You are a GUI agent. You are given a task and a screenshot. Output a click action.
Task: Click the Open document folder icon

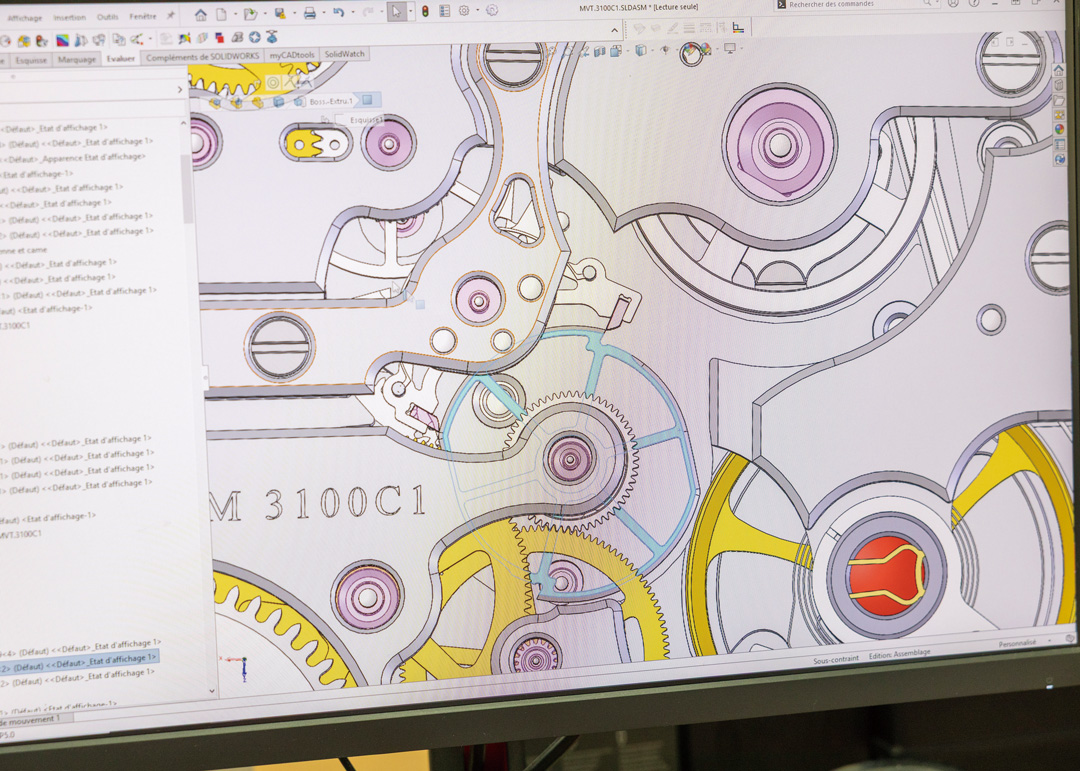tap(250, 14)
